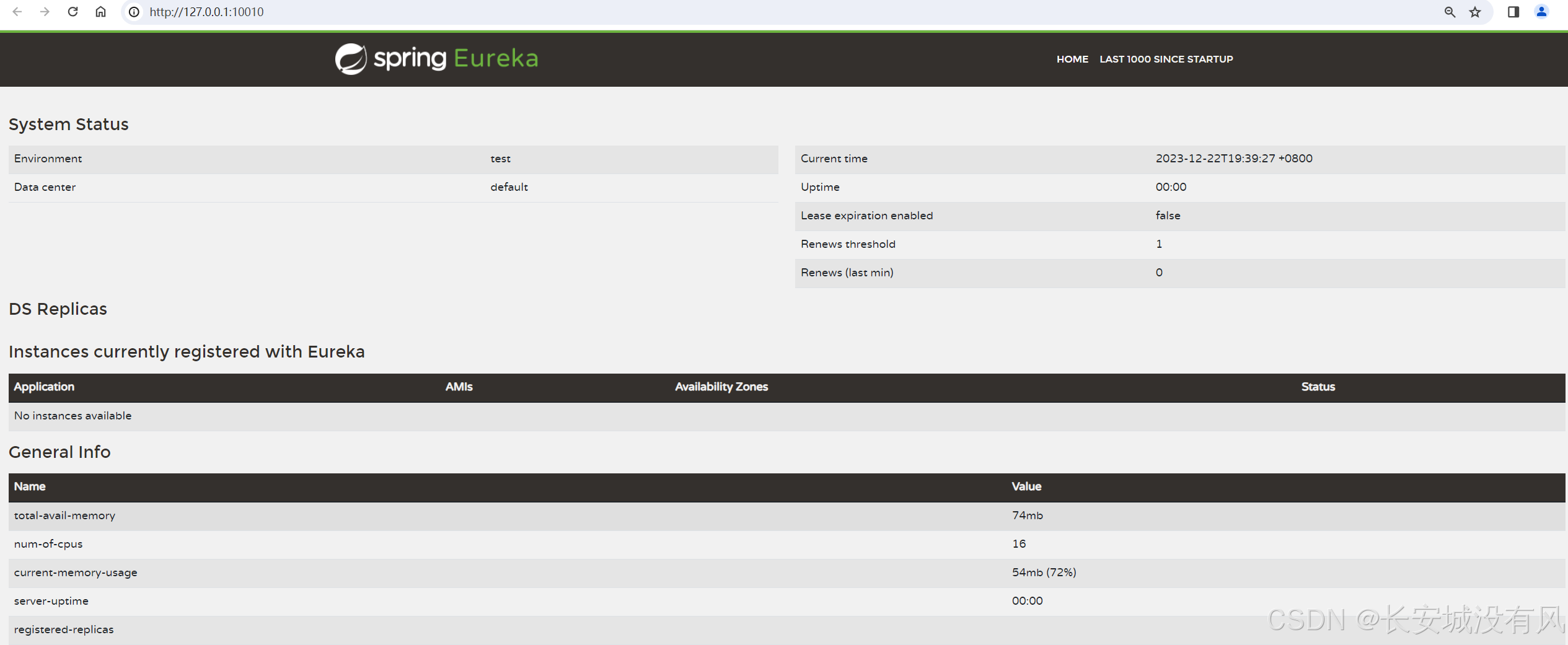1568x645 pixels.
Task: Select the num-of-cpus value 16
Action: [1019, 544]
